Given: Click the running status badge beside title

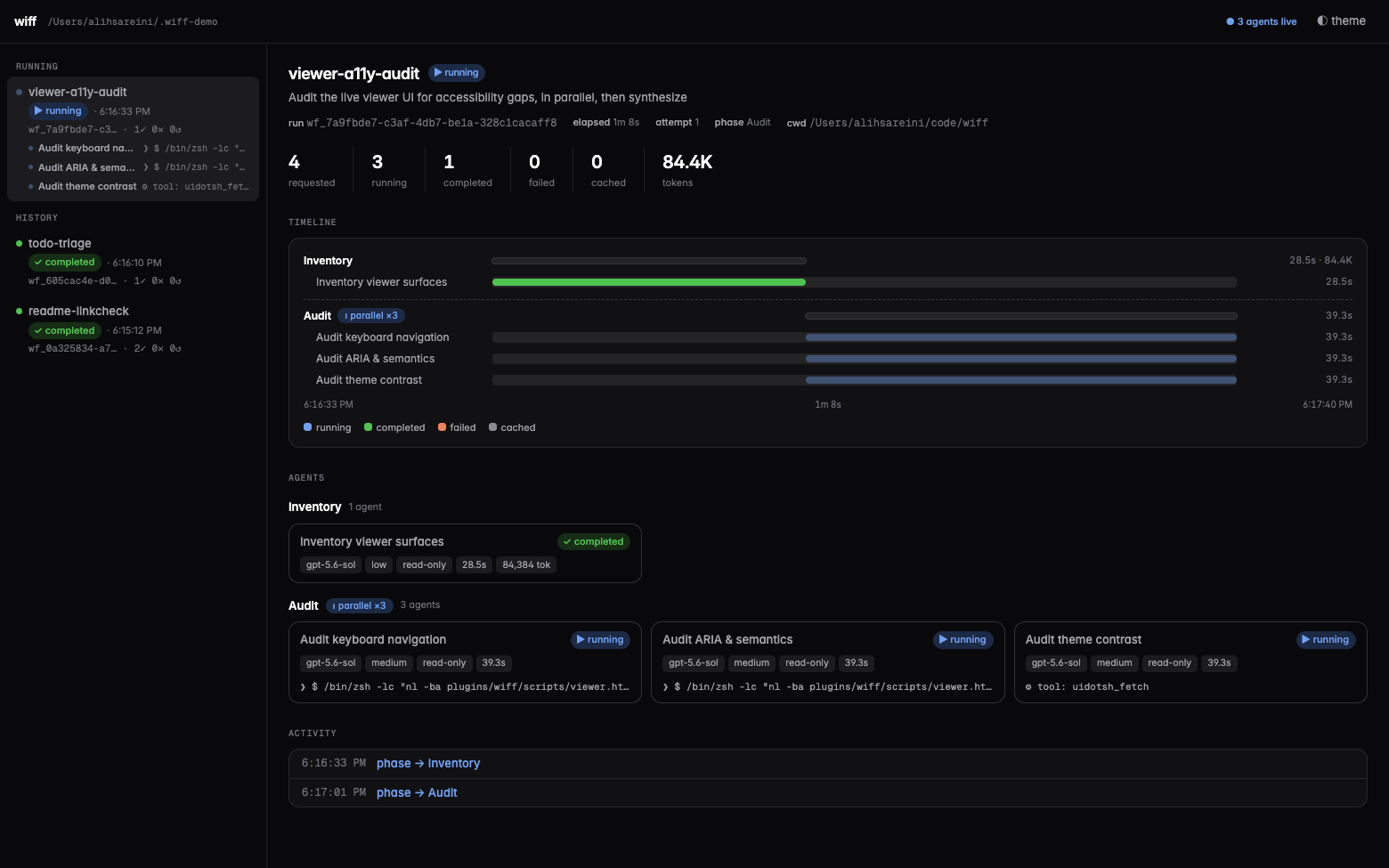Looking at the screenshot, I should click(457, 73).
